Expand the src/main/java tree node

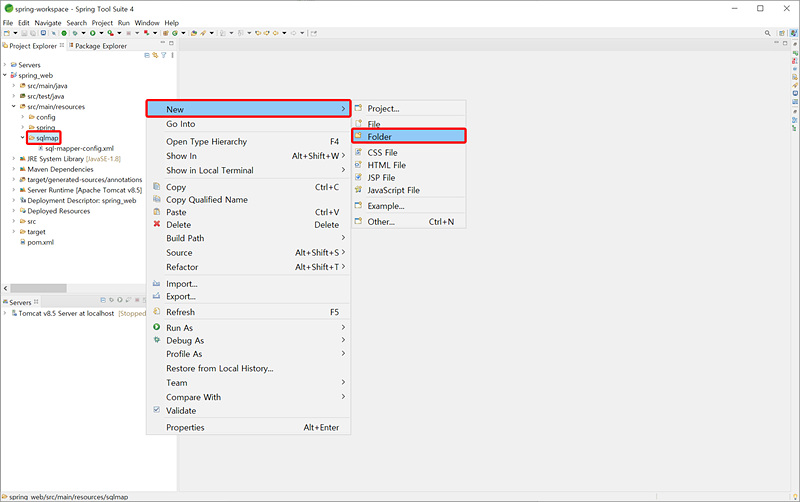(14, 86)
